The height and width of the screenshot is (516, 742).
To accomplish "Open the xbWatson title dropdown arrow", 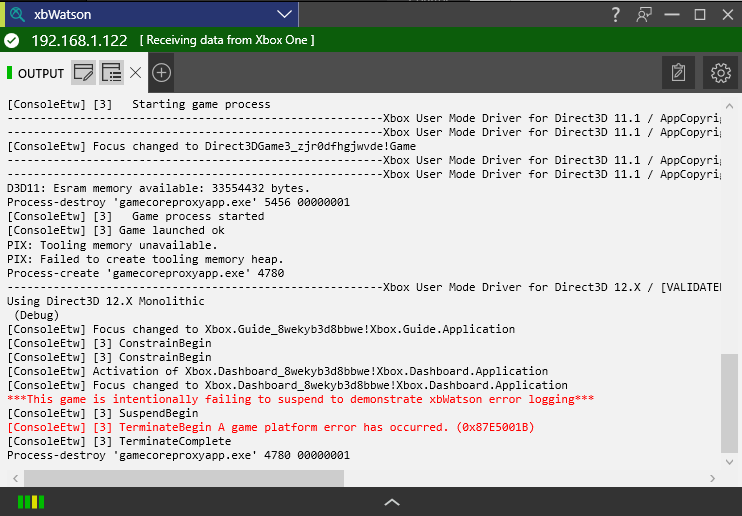I will click(284, 14).
